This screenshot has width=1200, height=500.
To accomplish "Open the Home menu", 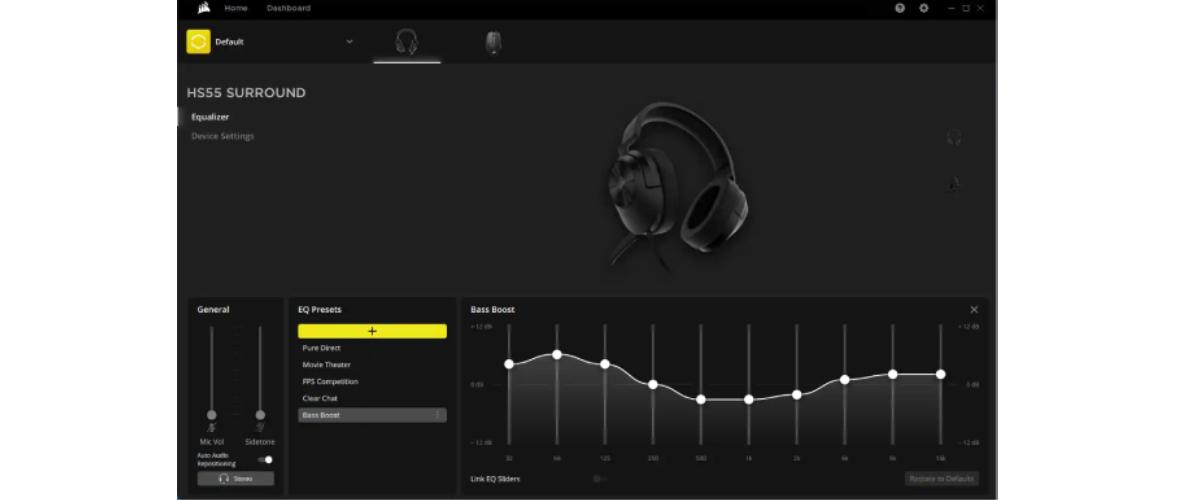I will tap(236, 8).
